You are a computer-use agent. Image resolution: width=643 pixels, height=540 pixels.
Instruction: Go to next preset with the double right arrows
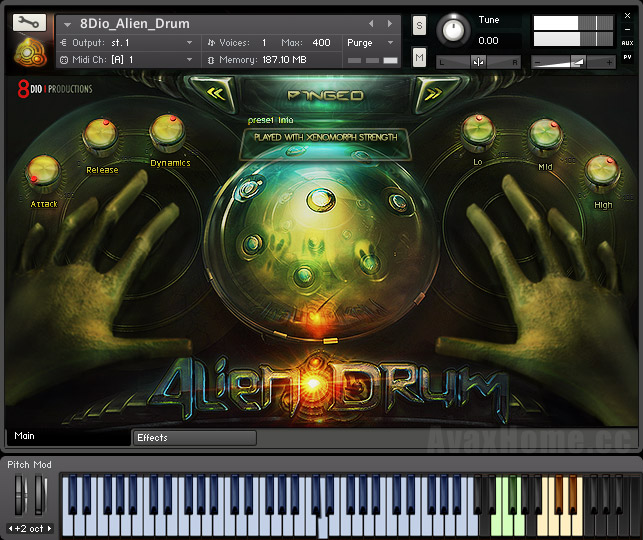tap(433, 94)
